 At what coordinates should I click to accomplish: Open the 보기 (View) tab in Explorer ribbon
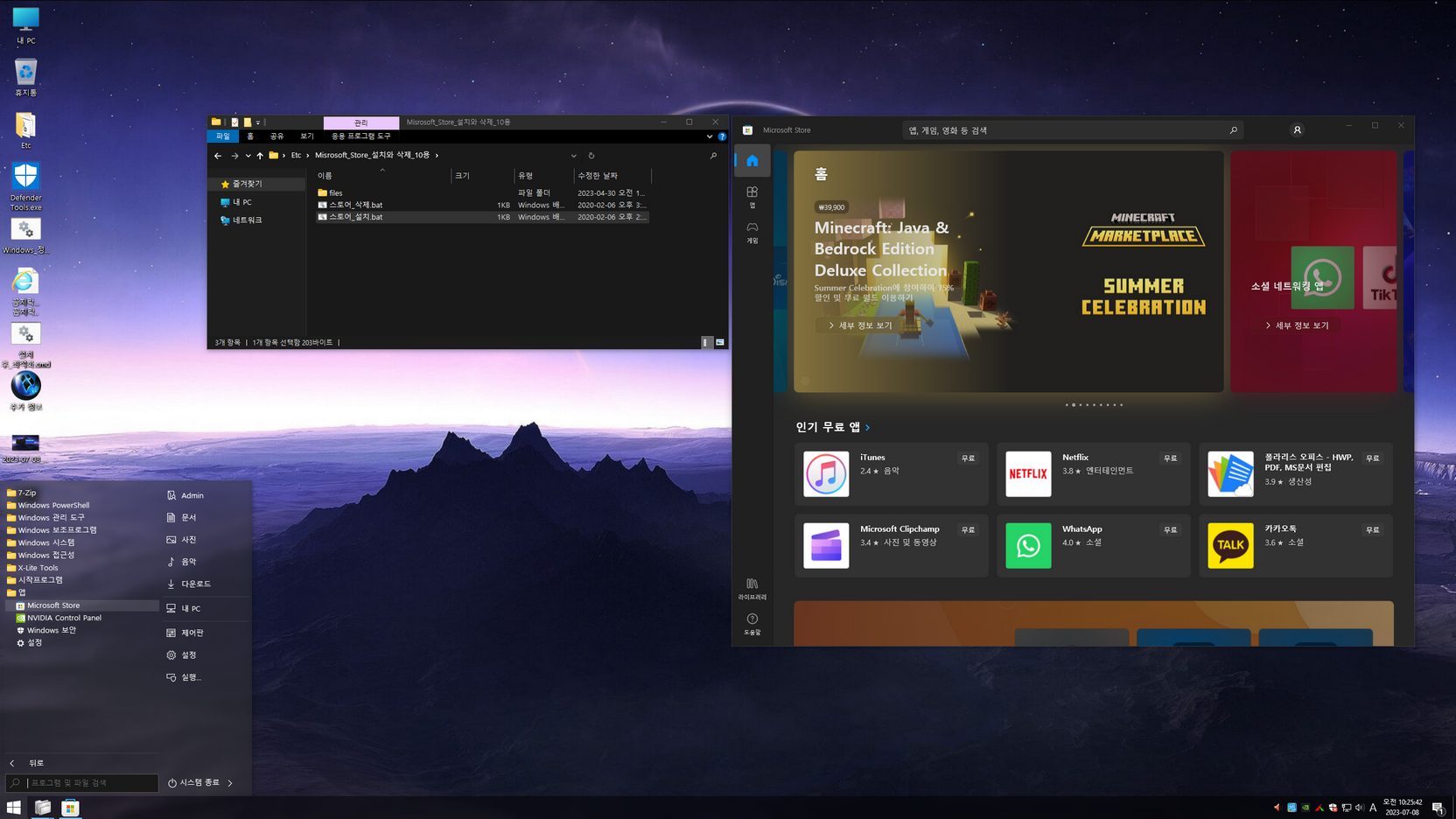(x=306, y=136)
